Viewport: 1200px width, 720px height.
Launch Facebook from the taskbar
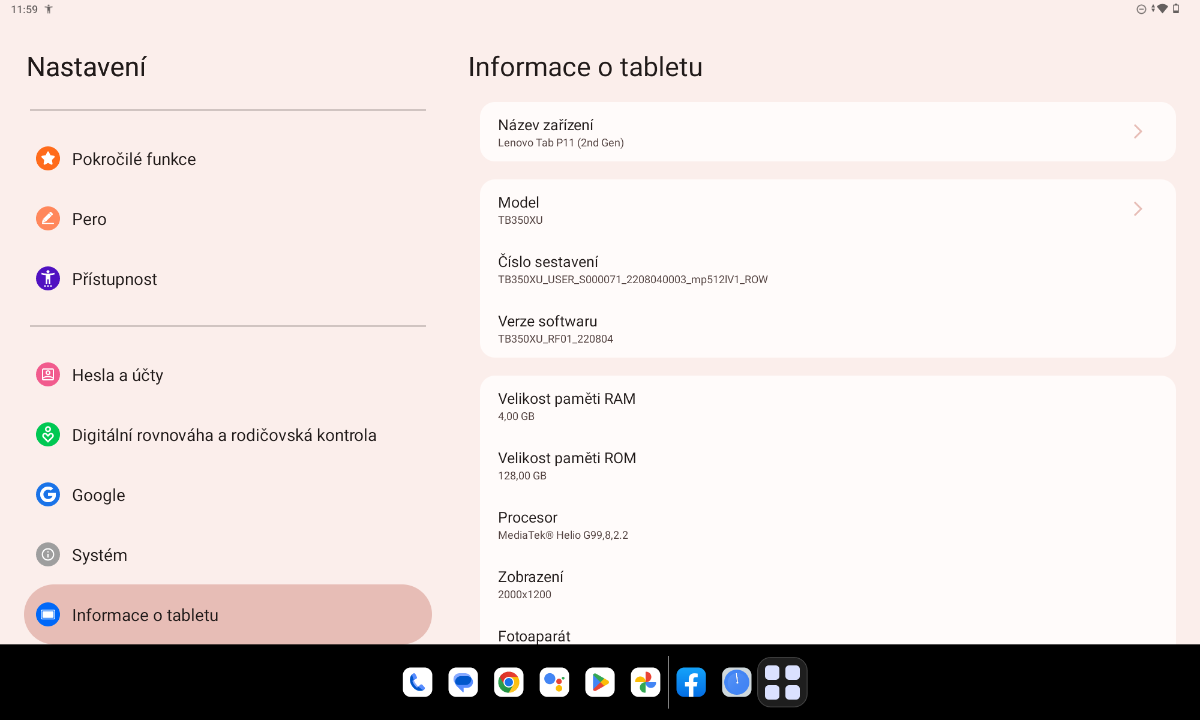tap(691, 683)
